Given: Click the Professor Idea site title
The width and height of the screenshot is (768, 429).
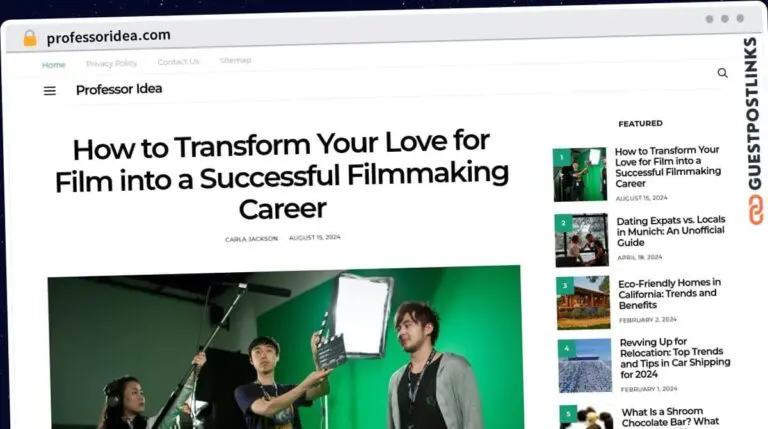Looking at the screenshot, I should pos(119,89).
